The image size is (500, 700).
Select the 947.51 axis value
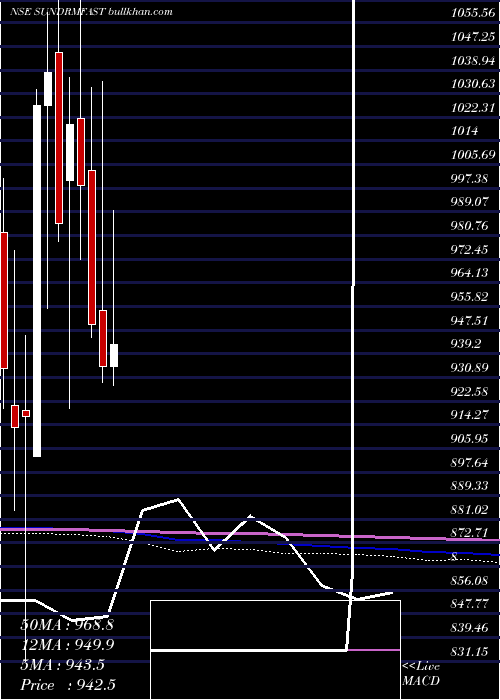pos(469,321)
